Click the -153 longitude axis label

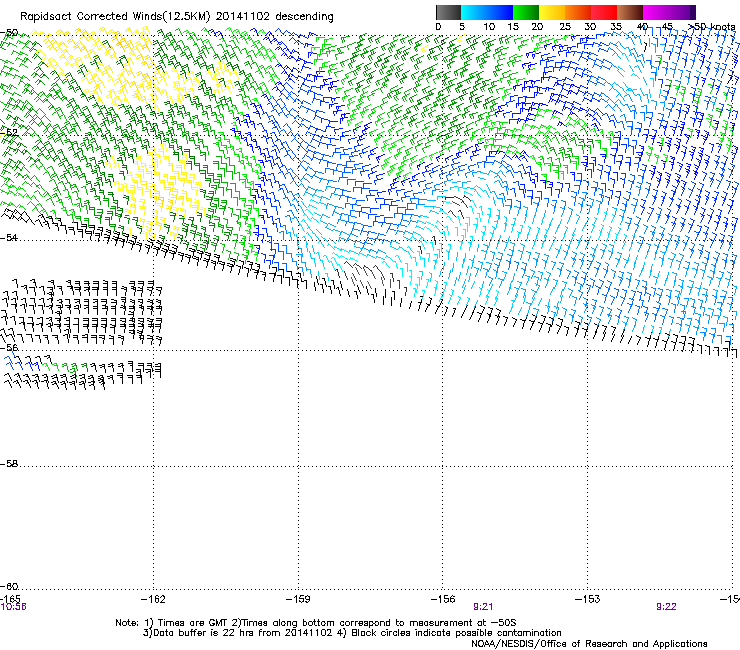(588, 599)
